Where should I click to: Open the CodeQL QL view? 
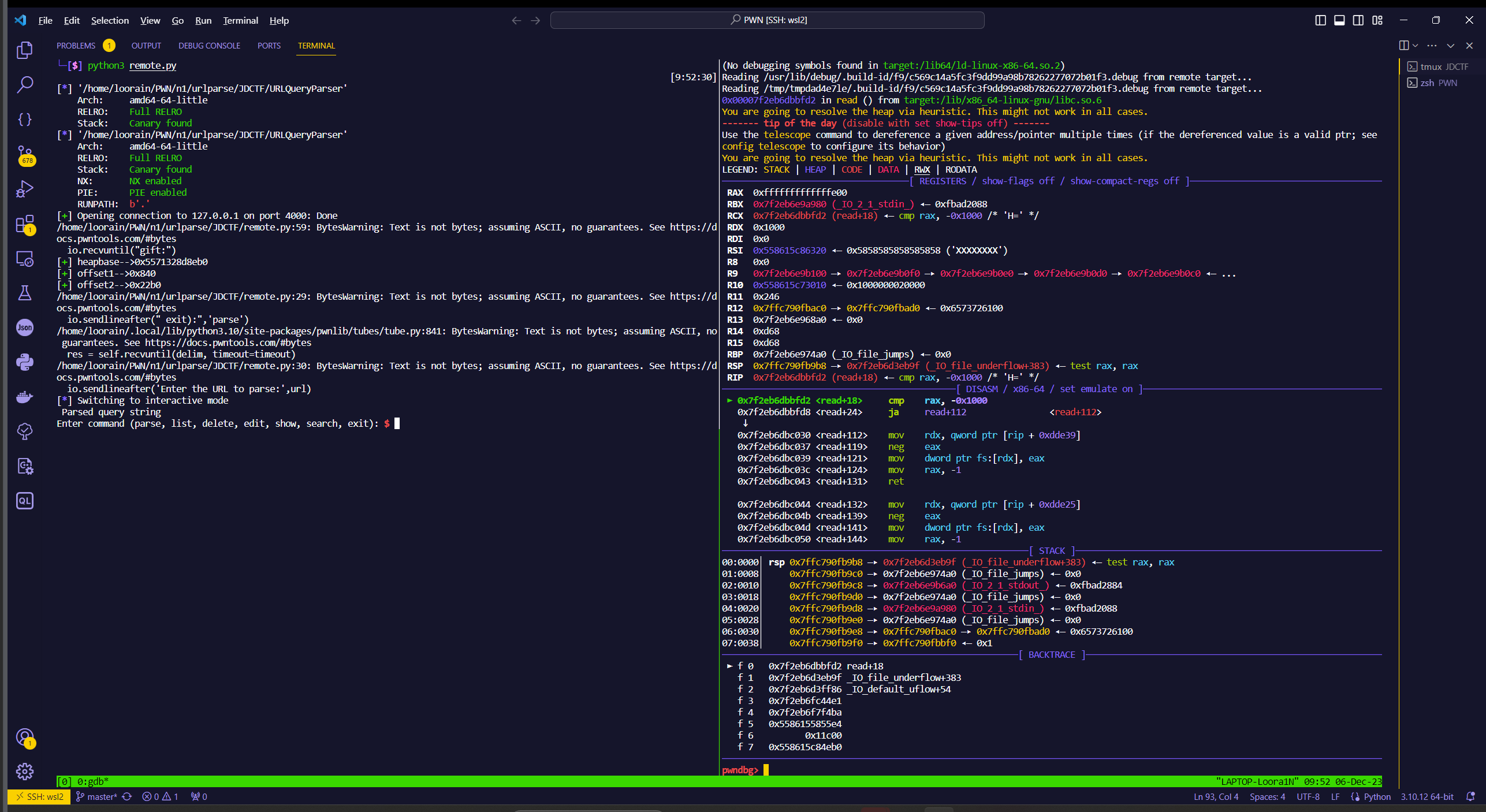coord(25,501)
